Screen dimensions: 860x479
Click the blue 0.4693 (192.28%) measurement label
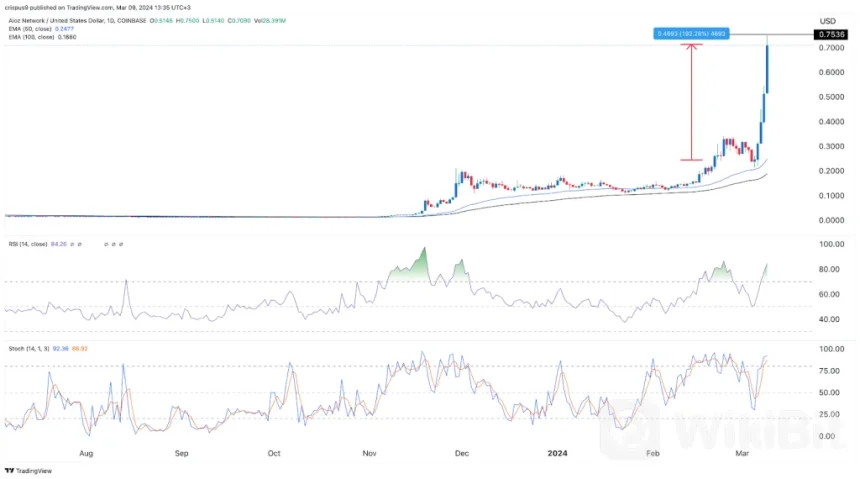(691, 34)
